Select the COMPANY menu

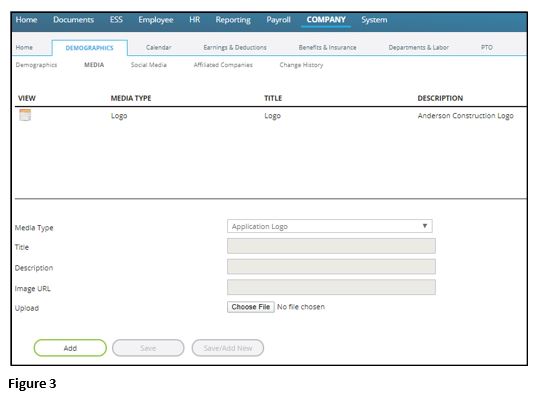(326, 20)
